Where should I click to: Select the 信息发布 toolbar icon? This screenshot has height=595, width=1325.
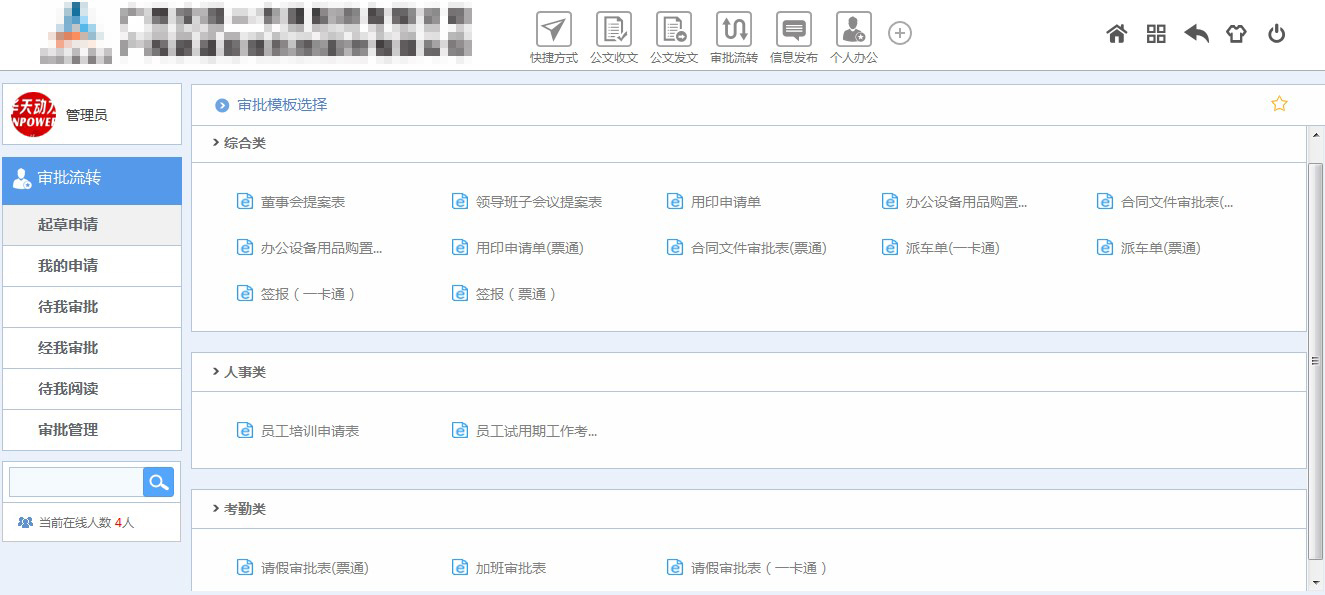click(794, 31)
